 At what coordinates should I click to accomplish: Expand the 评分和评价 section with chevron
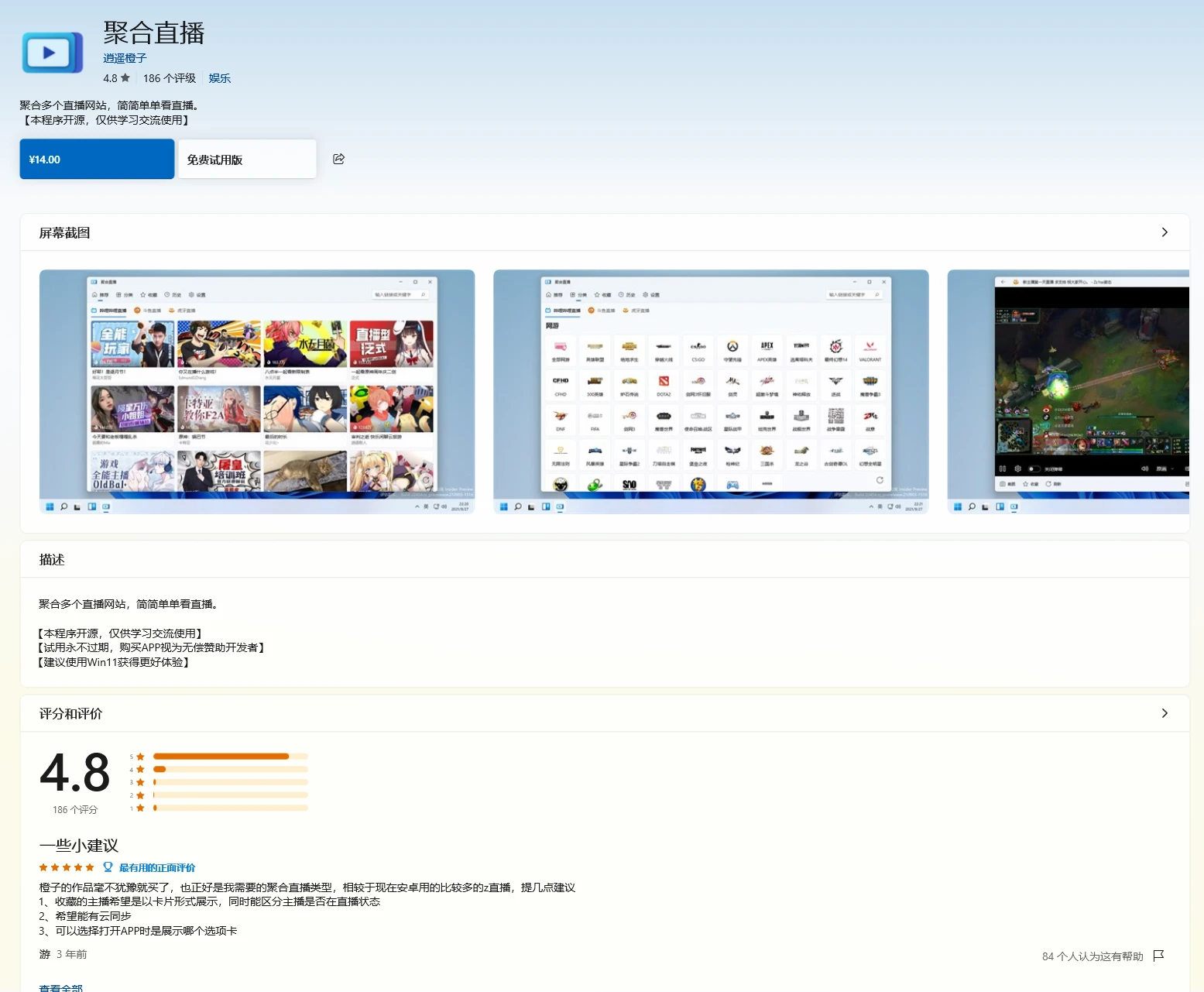coord(1165,713)
